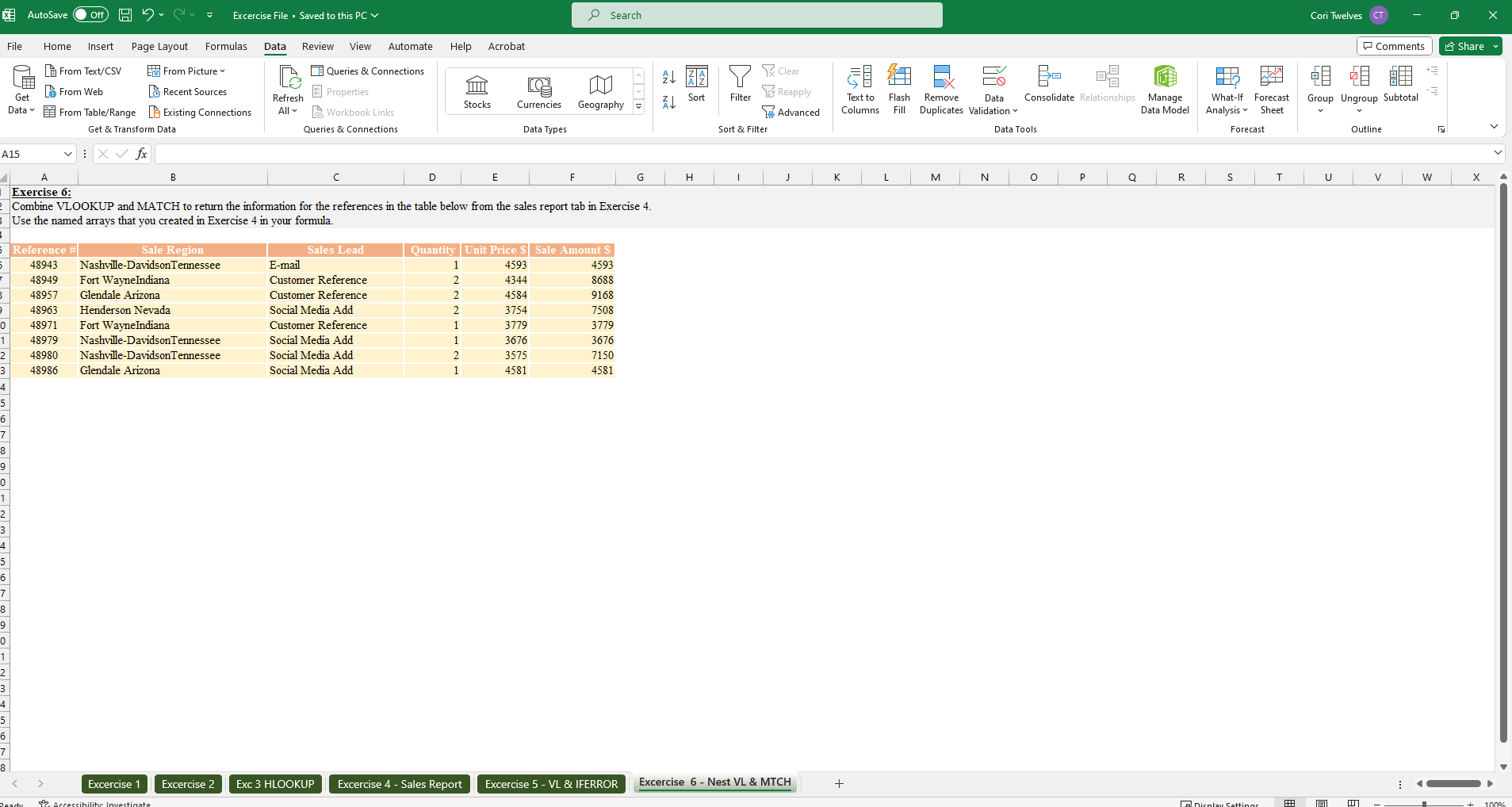Open the Comments pane button
The width and height of the screenshot is (1512, 807).
pyautogui.click(x=1394, y=46)
